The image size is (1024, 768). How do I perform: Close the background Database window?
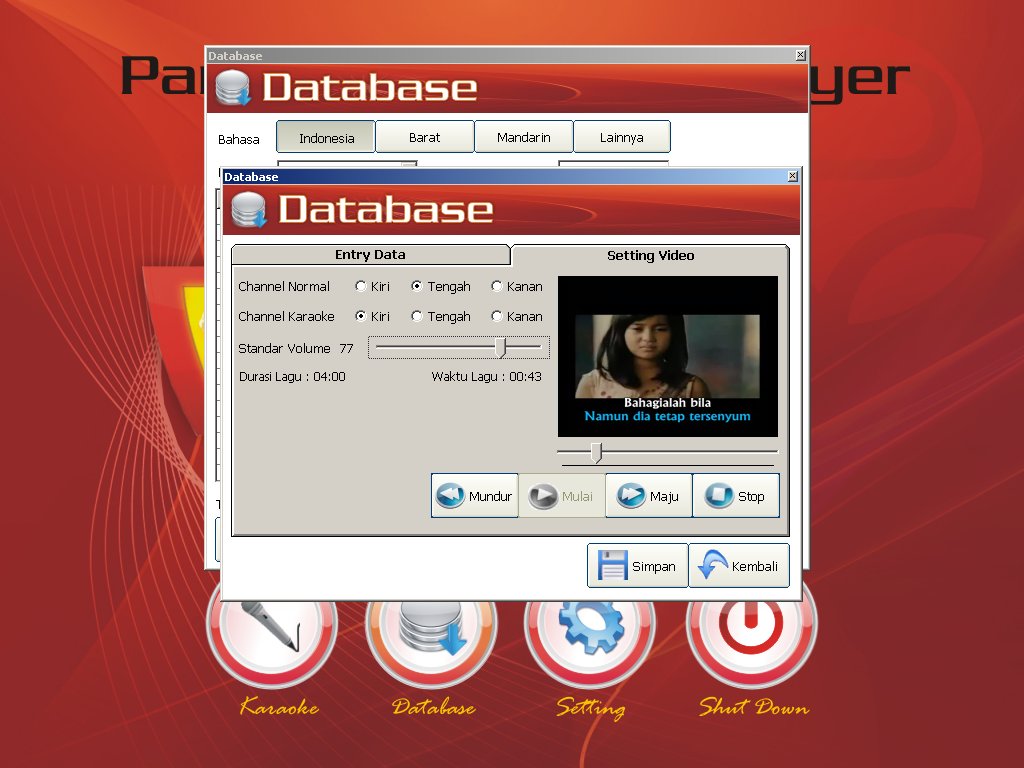click(801, 56)
